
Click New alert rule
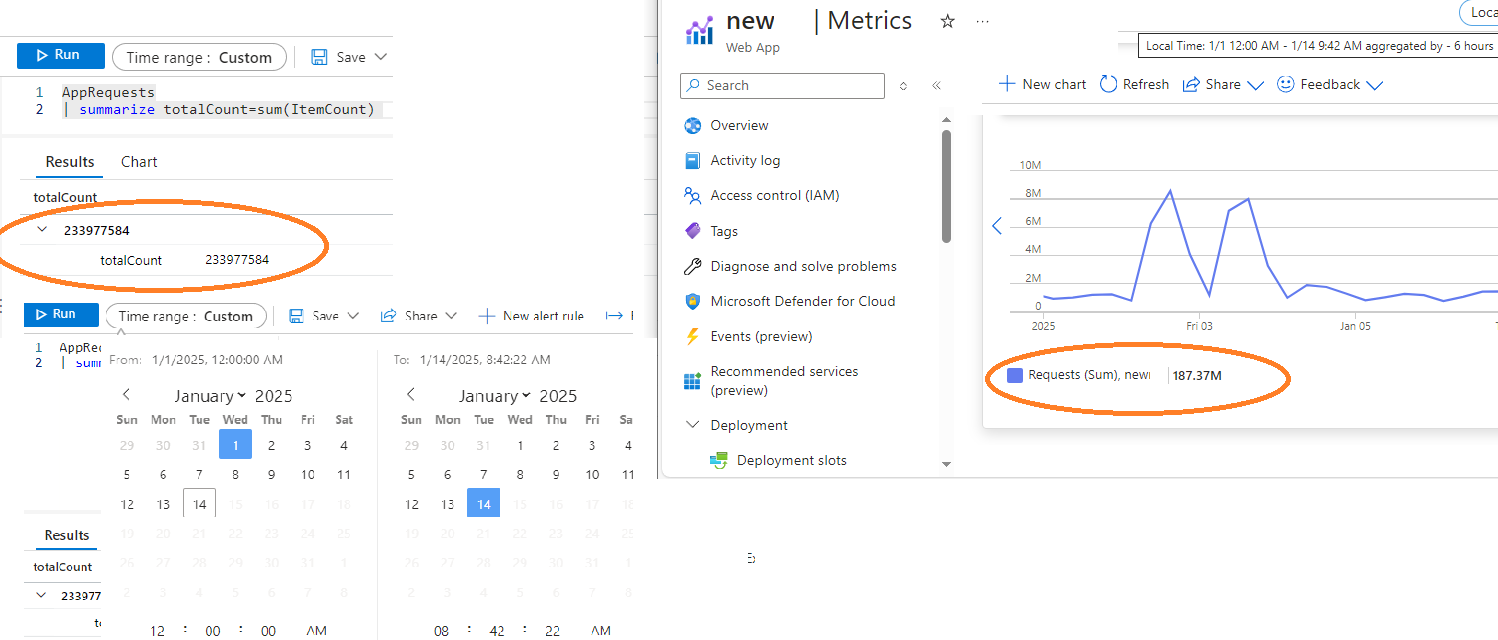coord(531,316)
